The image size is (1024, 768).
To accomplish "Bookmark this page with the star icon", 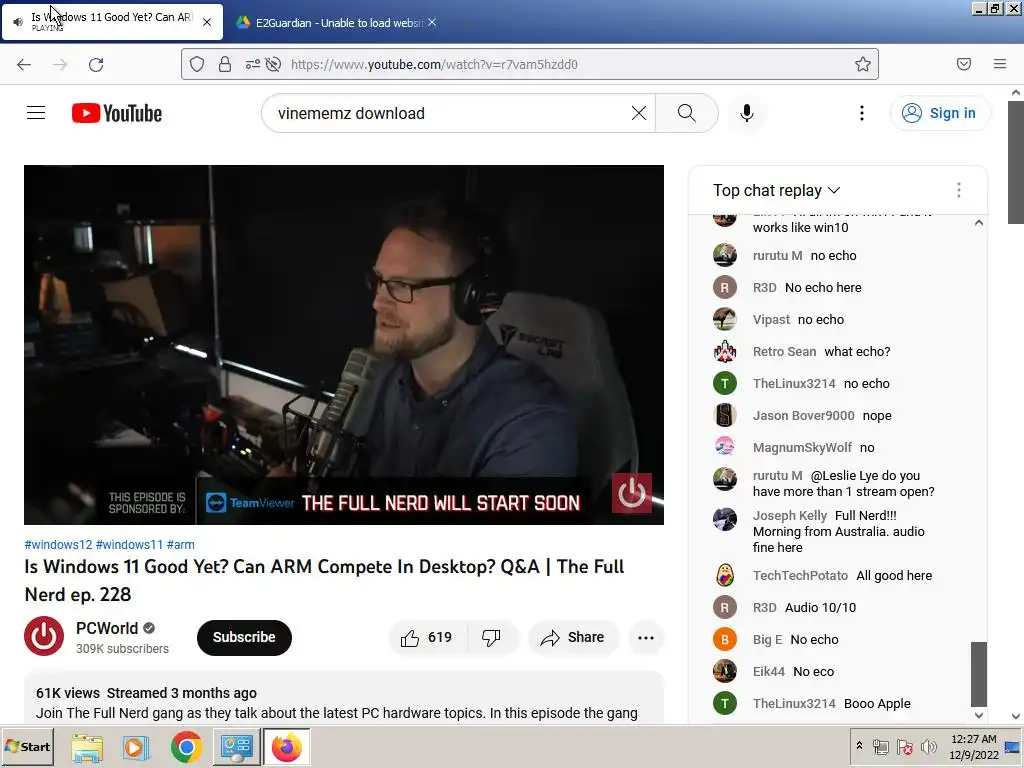I will pos(863,64).
